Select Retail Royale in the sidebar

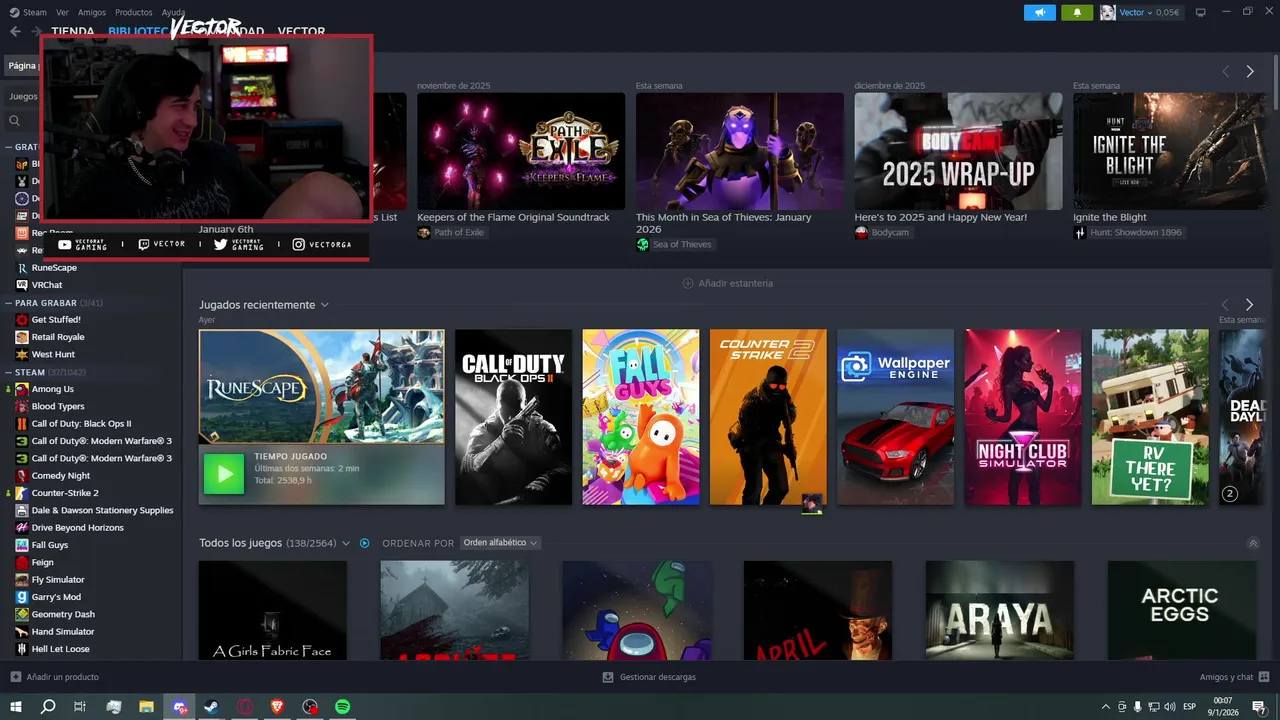point(58,337)
